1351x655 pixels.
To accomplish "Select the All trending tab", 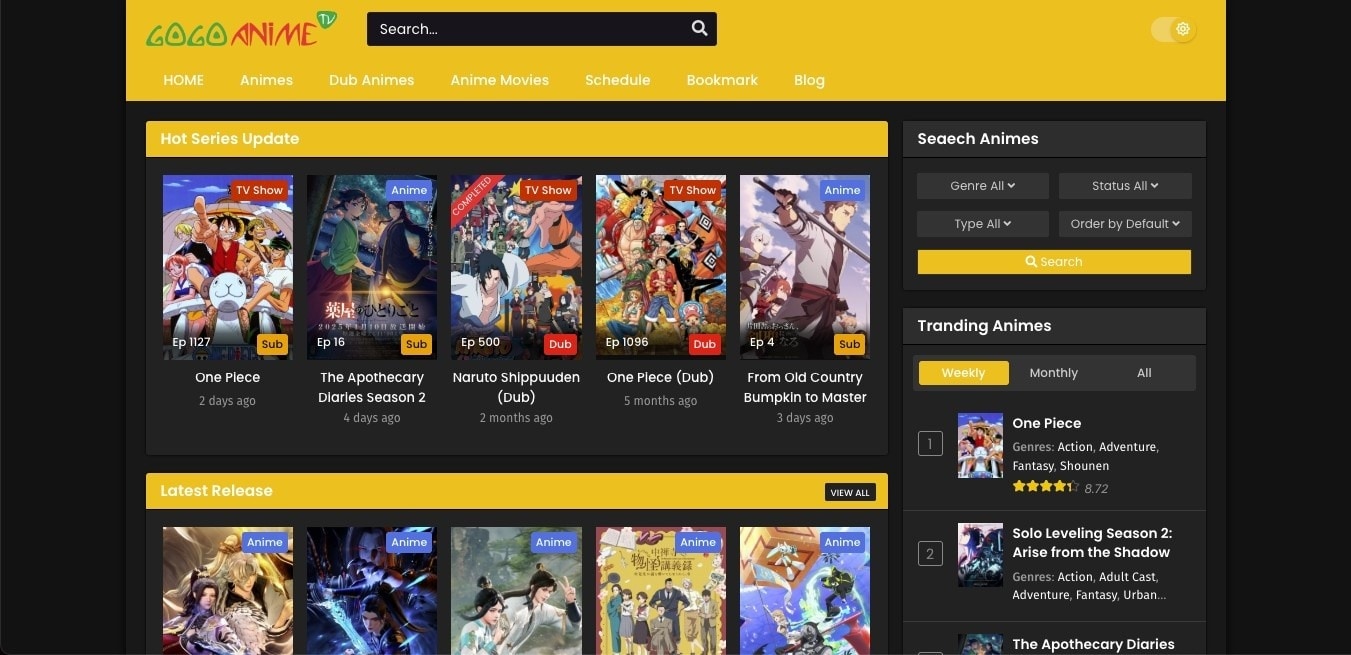I will pos(1144,373).
